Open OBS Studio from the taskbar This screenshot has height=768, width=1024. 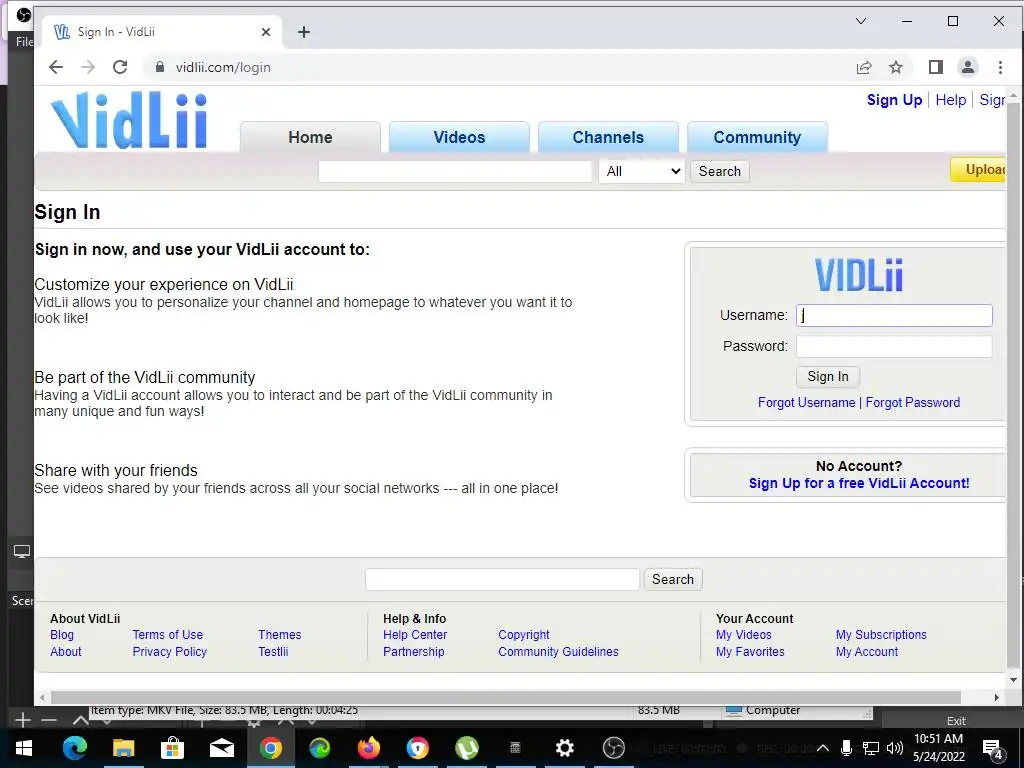[x=613, y=748]
